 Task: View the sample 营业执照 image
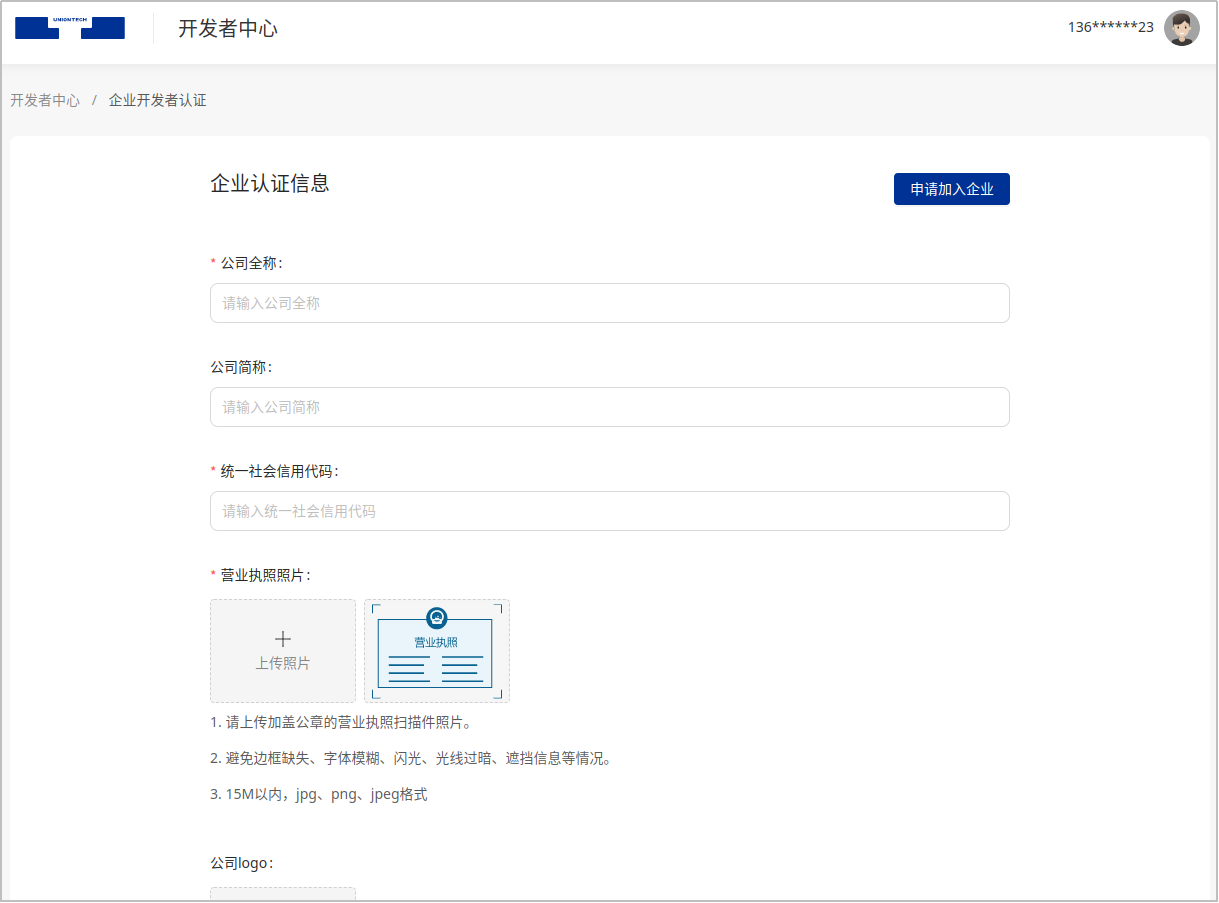[436, 651]
